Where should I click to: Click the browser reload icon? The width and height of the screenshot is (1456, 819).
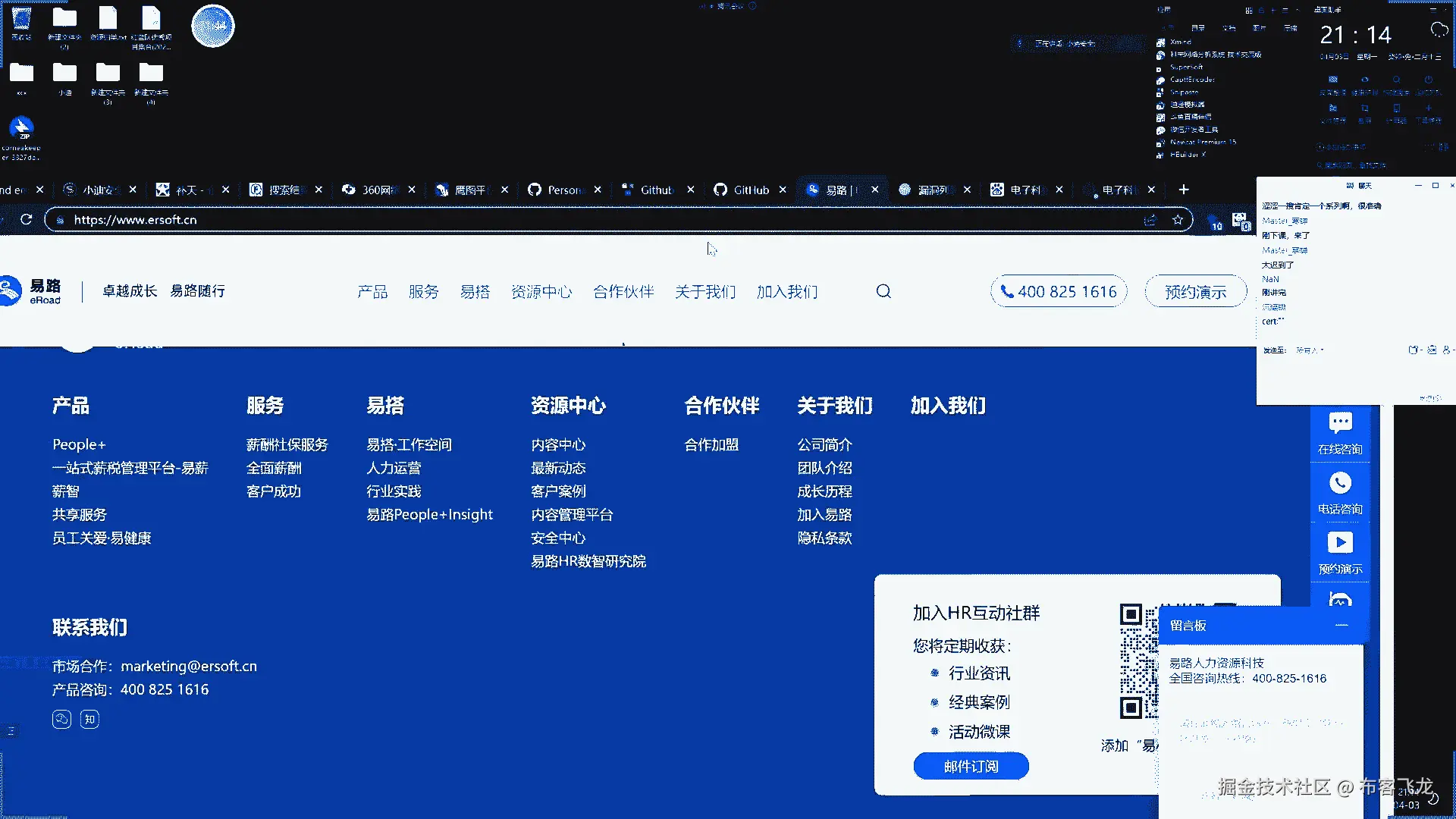click(x=26, y=219)
